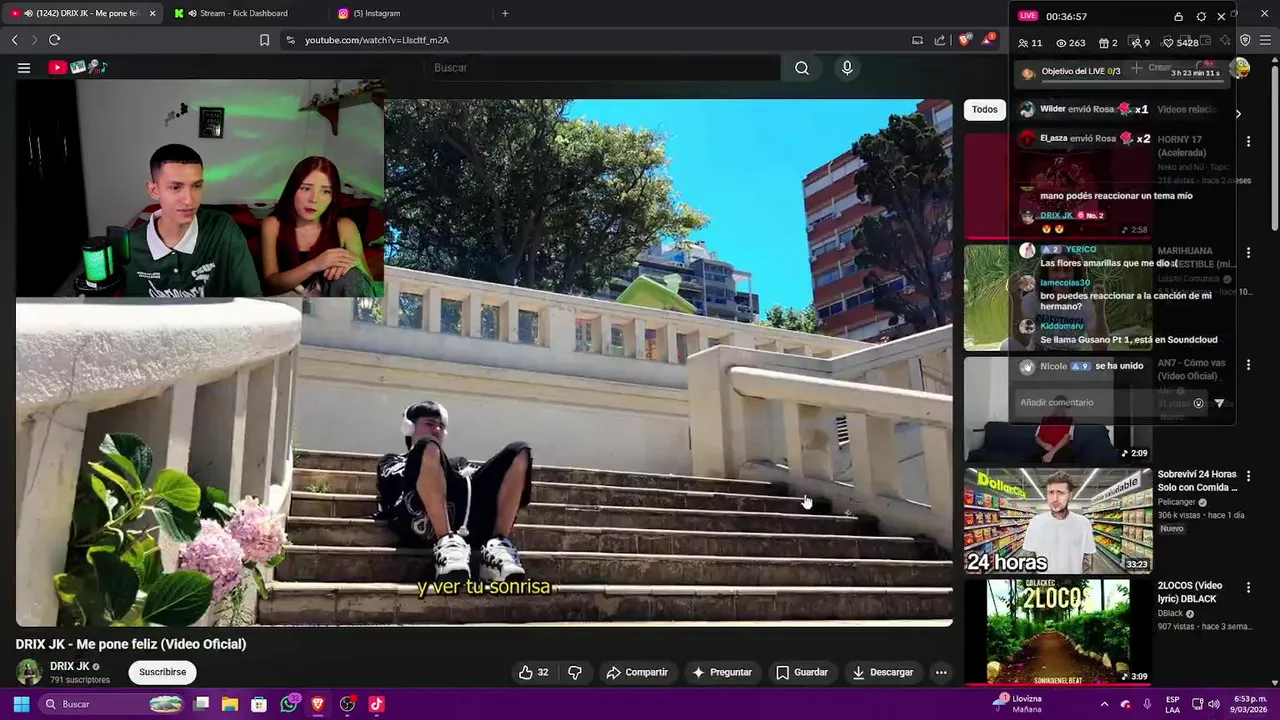Click the emoji icon in comment box
Viewport: 1280px width, 720px height.
(1198, 403)
